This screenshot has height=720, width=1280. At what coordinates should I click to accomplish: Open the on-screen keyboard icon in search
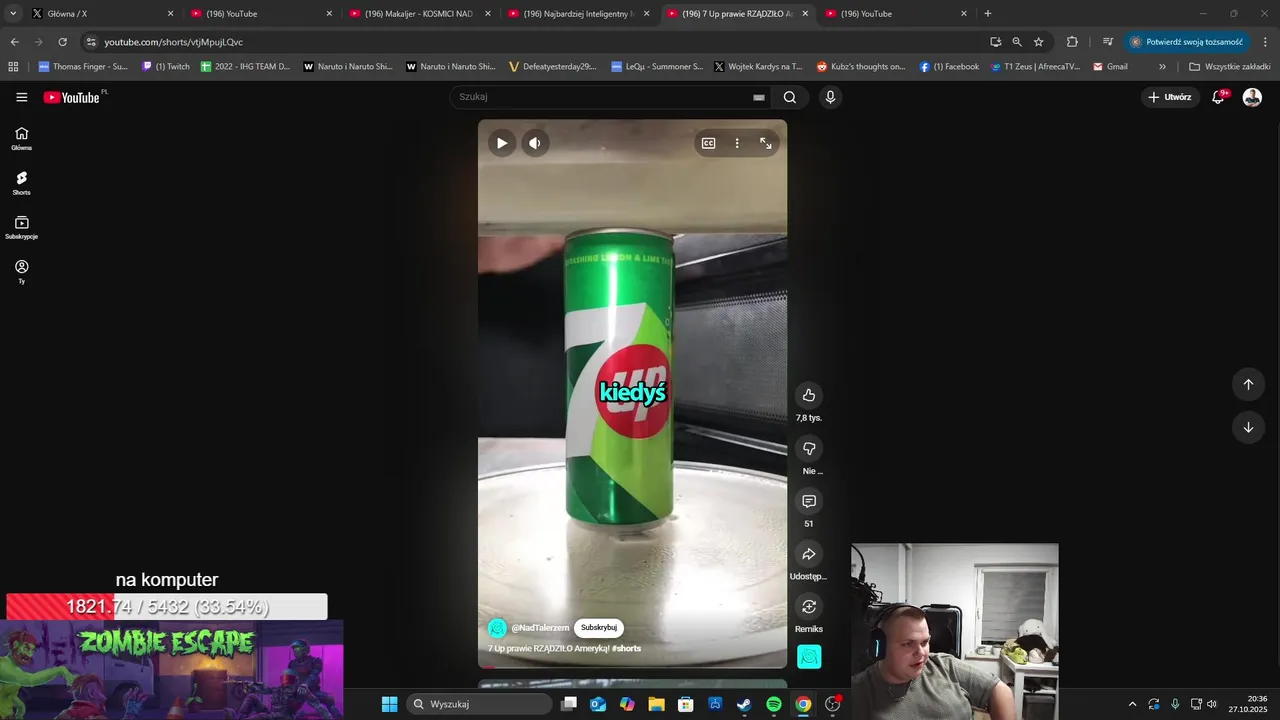coord(759,97)
